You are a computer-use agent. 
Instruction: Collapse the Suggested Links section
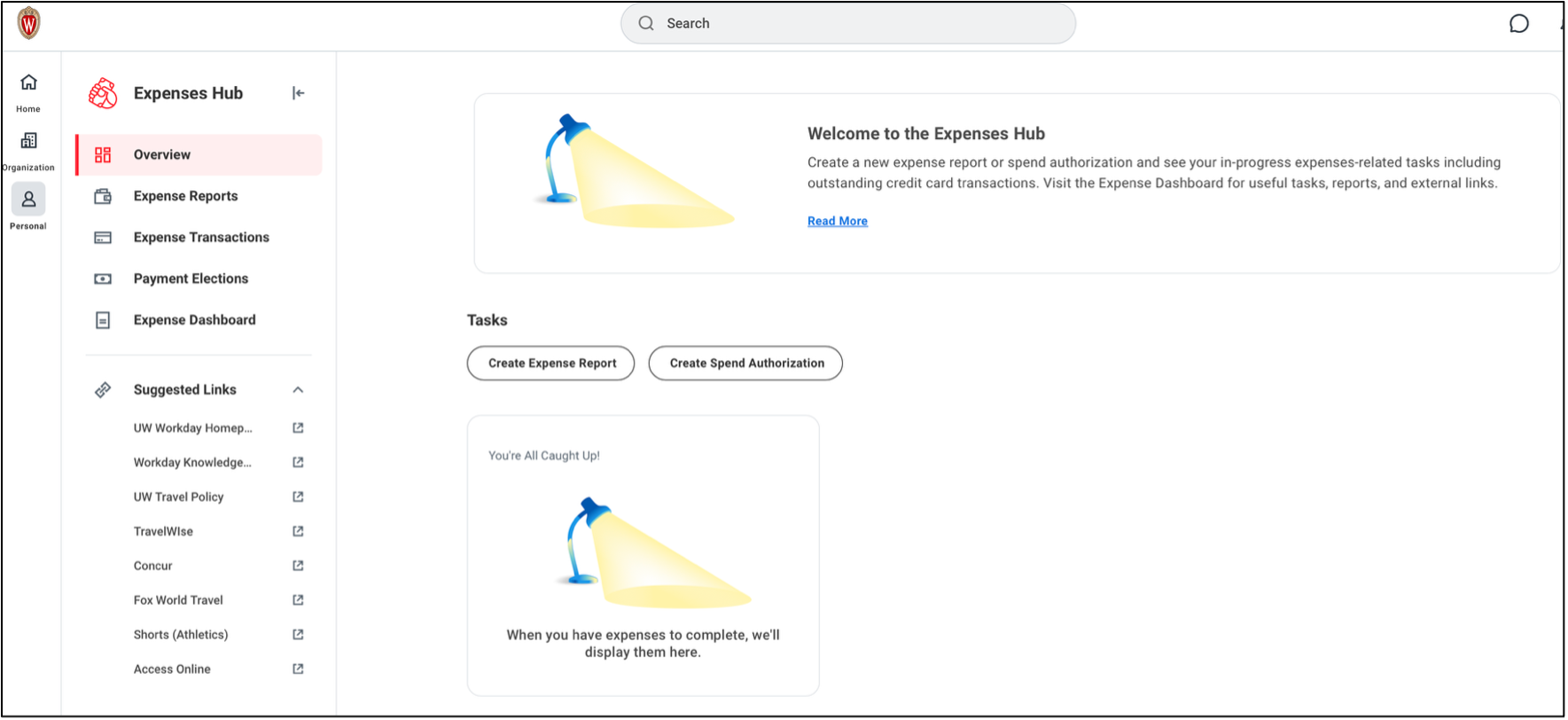coord(298,390)
